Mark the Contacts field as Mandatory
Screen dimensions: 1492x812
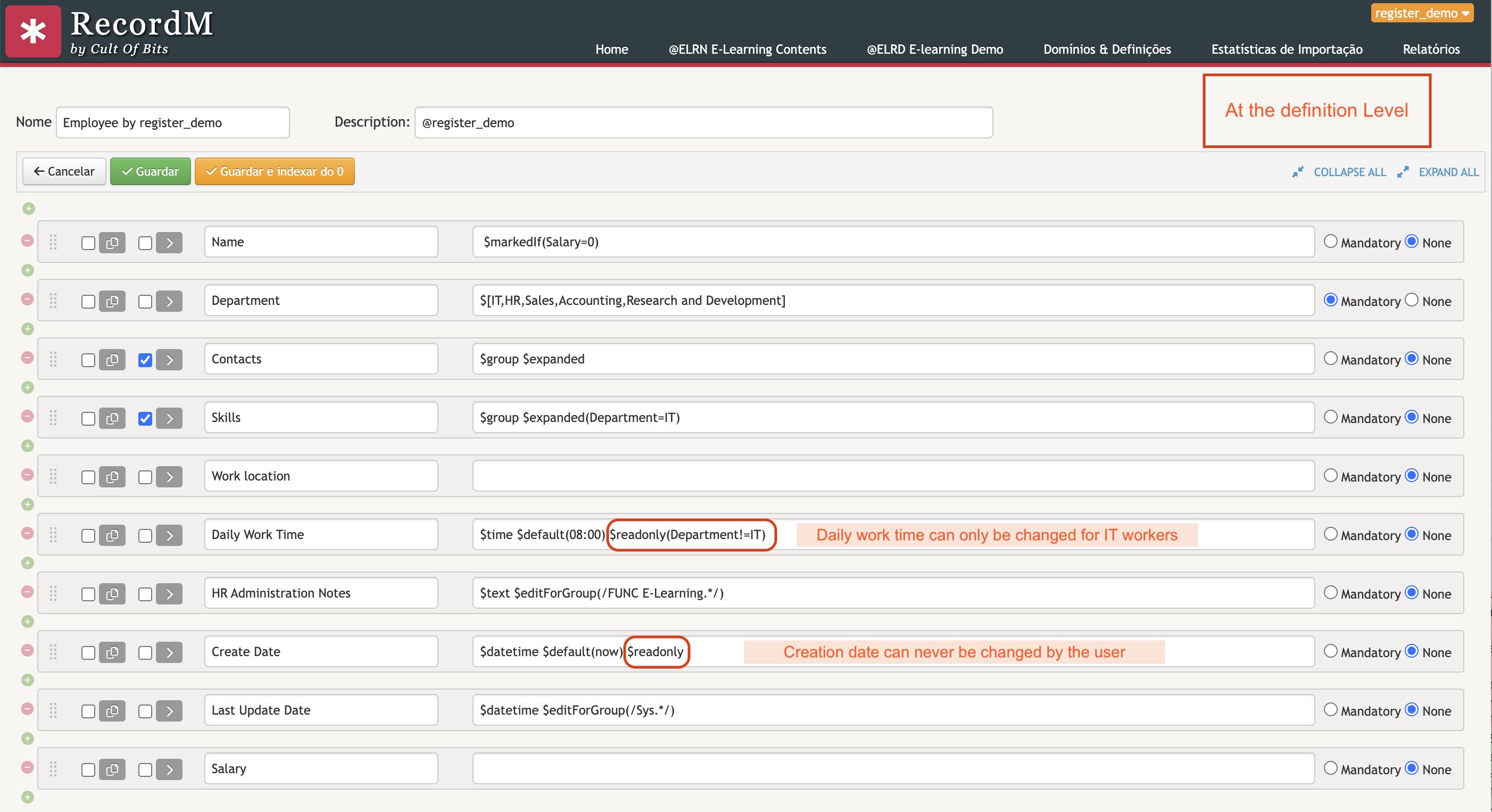click(x=1330, y=359)
